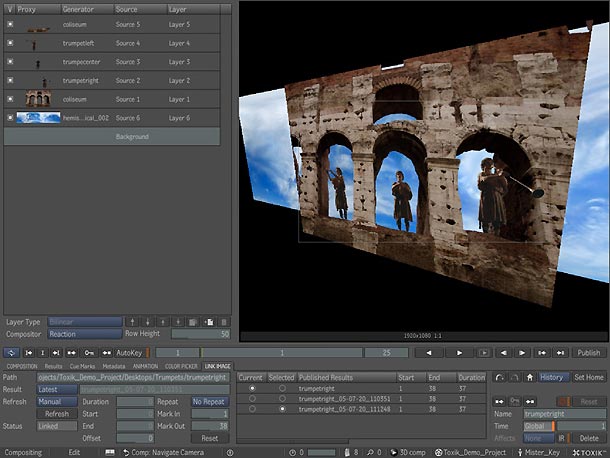
Task: Toggle visibility of the trumpetleft layer
Action: [10, 43]
